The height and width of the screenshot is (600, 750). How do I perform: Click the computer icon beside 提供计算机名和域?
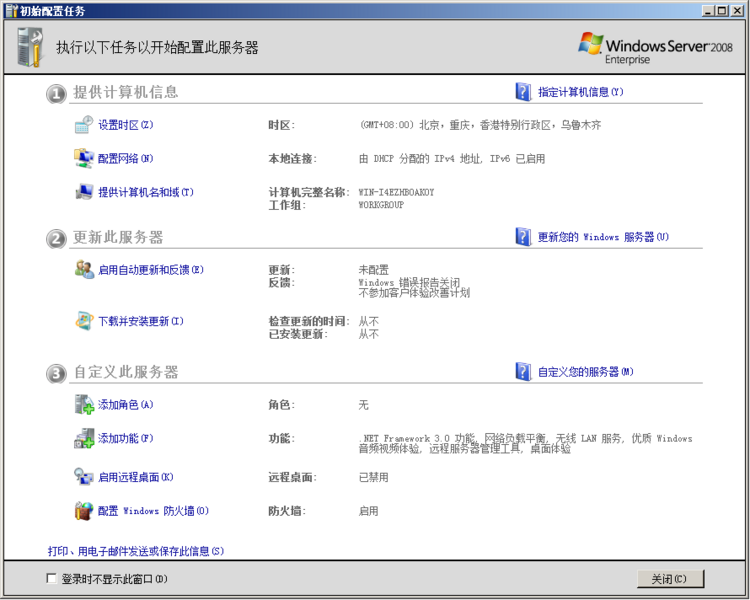click(84, 192)
